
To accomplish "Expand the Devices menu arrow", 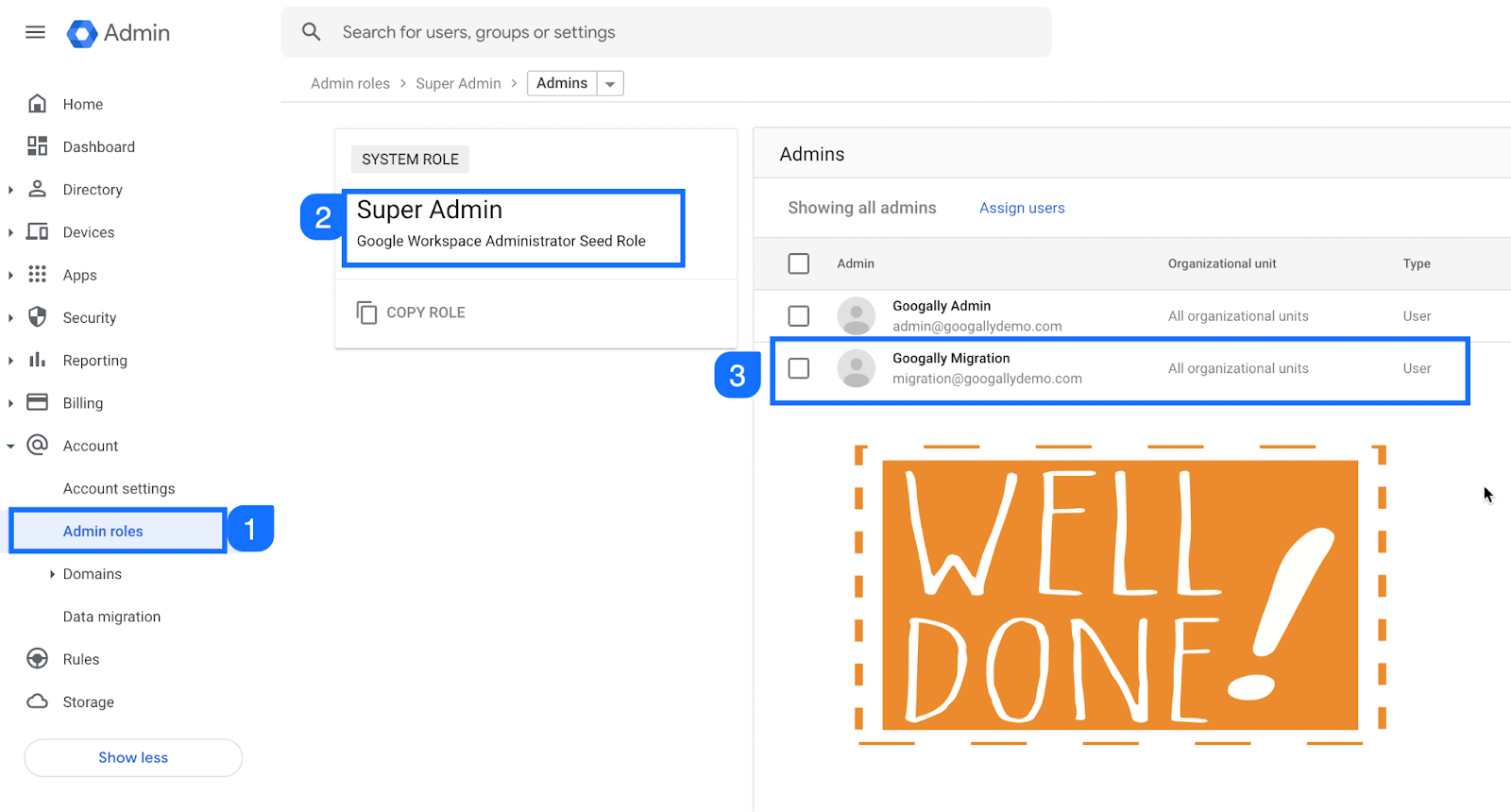I will [x=10, y=232].
